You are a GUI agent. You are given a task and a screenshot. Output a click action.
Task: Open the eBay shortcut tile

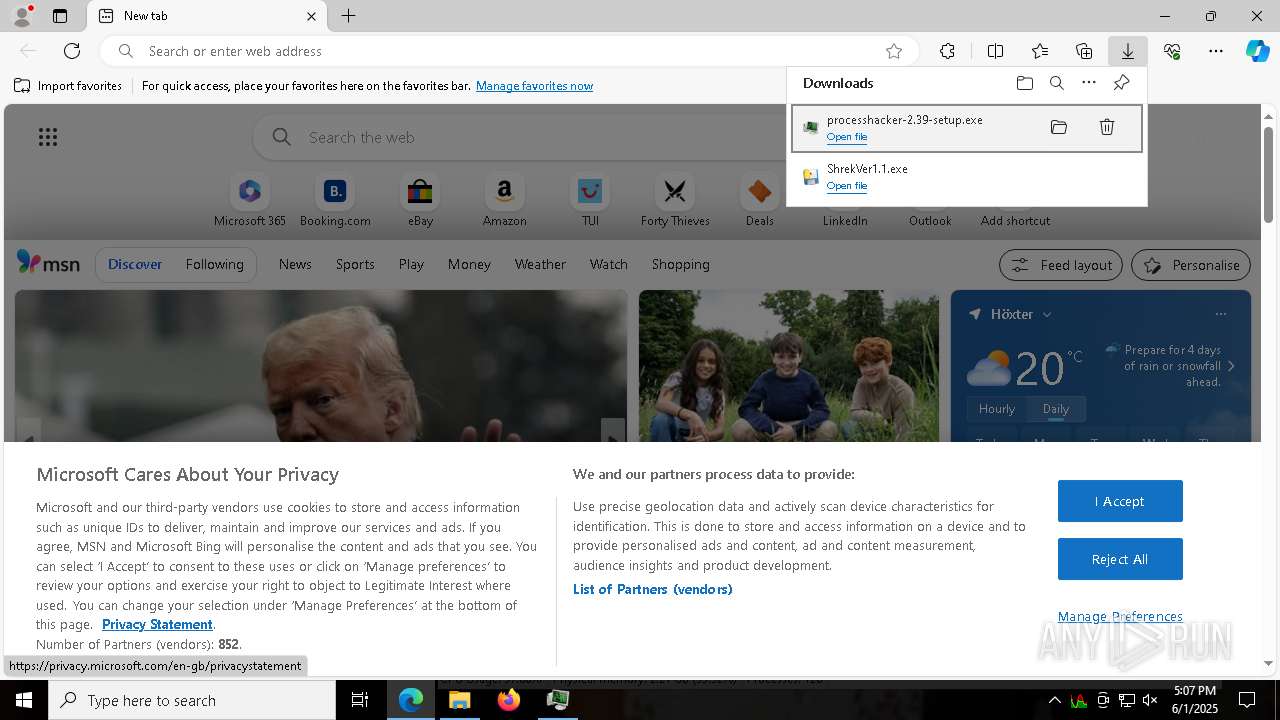click(x=420, y=201)
